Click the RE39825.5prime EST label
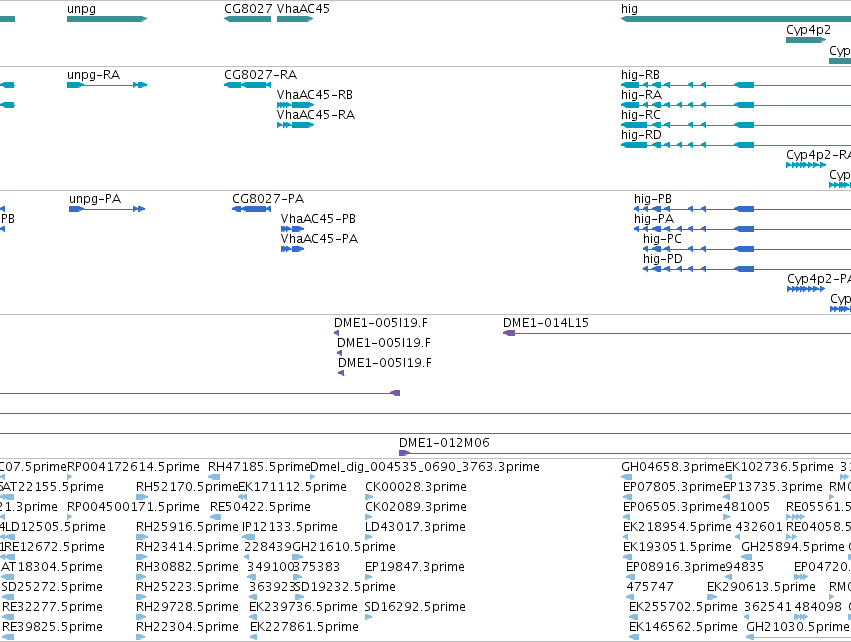Viewport: 851px width, 642px height. pyautogui.click(x=53, y=627)
